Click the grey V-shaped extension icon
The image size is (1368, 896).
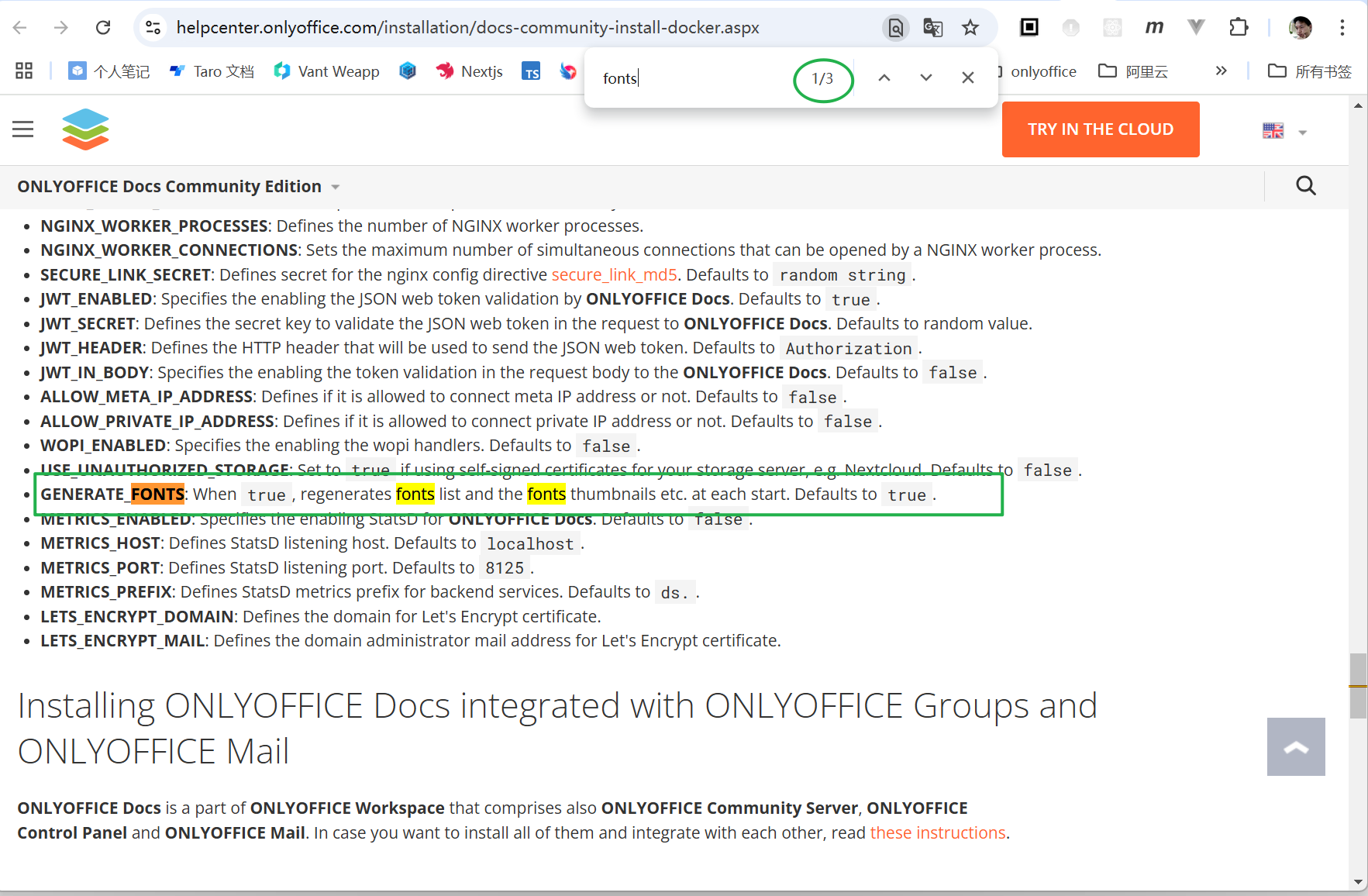click(1197, 28)
